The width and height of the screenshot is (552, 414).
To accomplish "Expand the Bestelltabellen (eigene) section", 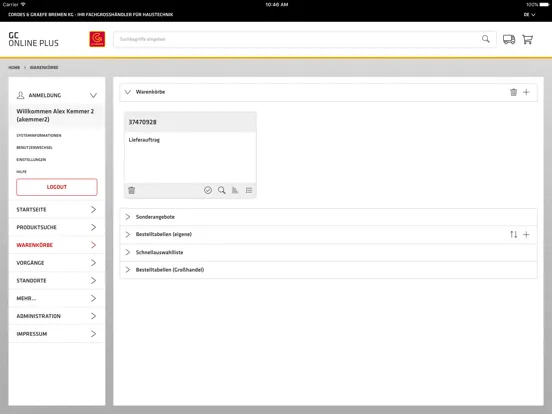I will coord(128,234).
